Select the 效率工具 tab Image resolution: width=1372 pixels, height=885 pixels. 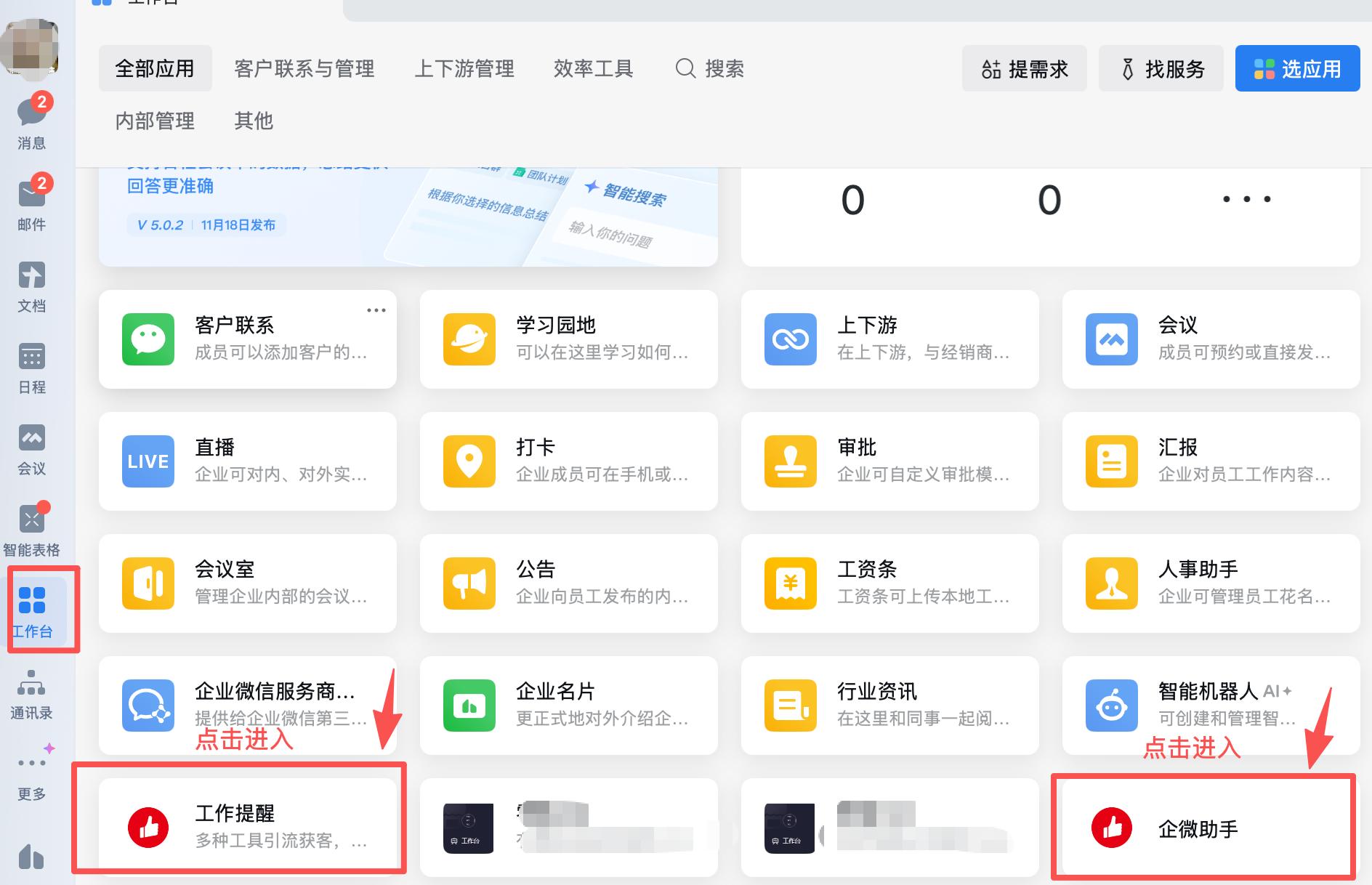pyautogui.click(x=593, y=69)
